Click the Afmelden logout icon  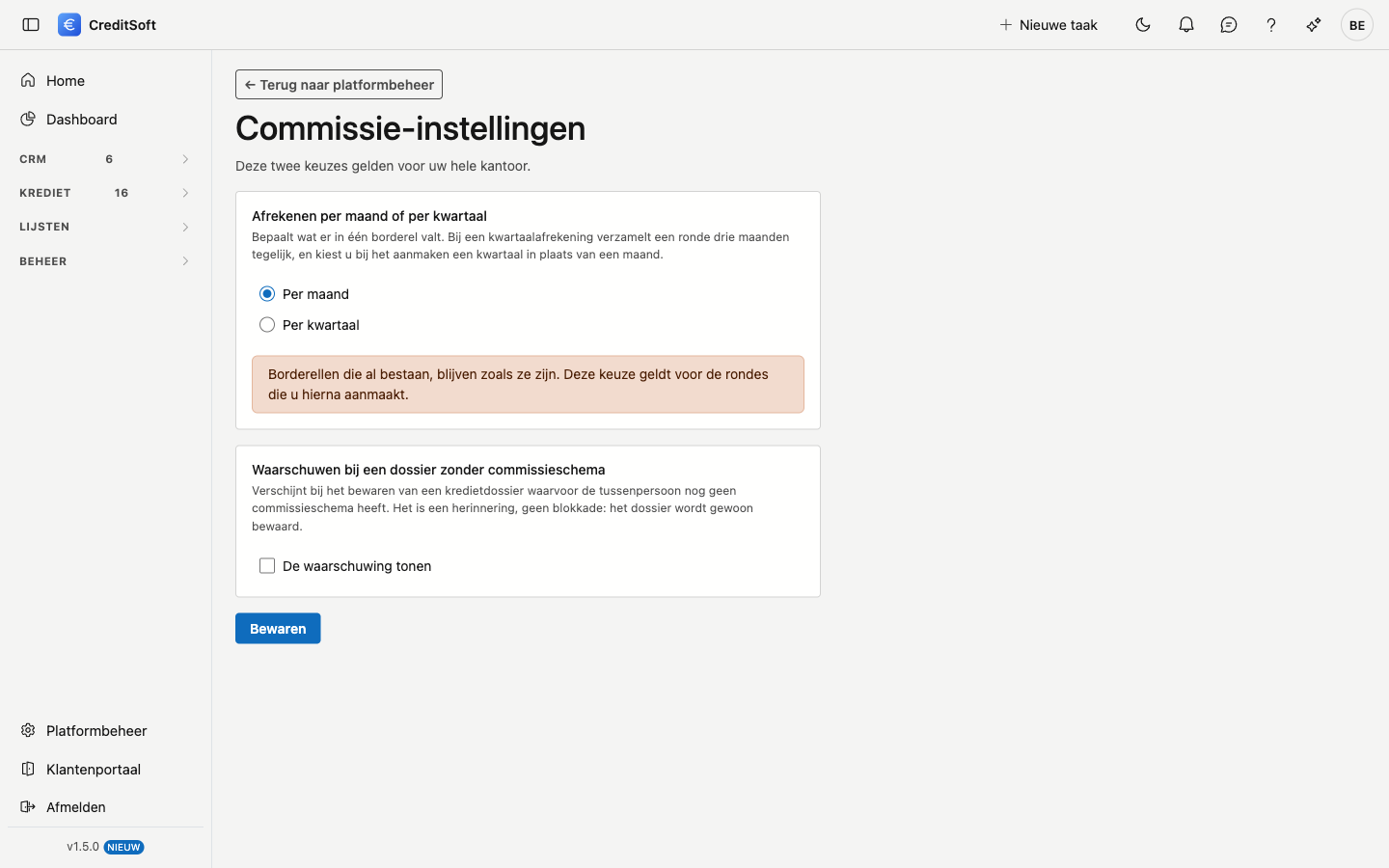pyautogui.click(x=28, y=806)
